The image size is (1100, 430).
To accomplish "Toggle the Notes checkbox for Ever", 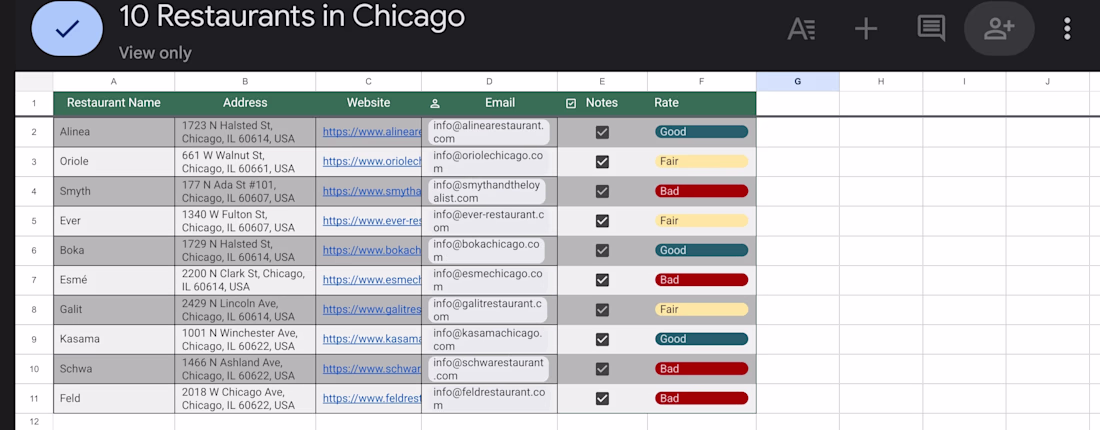I will 602,220.
